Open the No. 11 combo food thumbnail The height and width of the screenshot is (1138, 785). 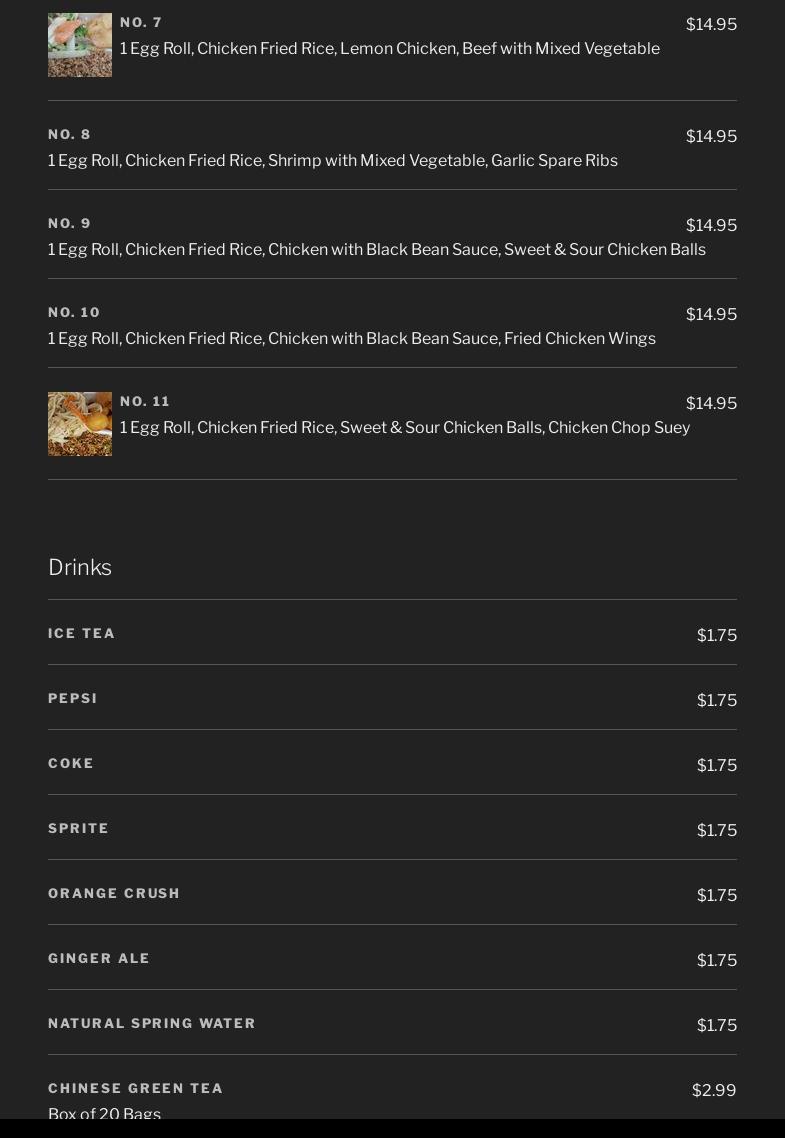pos(80,424)
